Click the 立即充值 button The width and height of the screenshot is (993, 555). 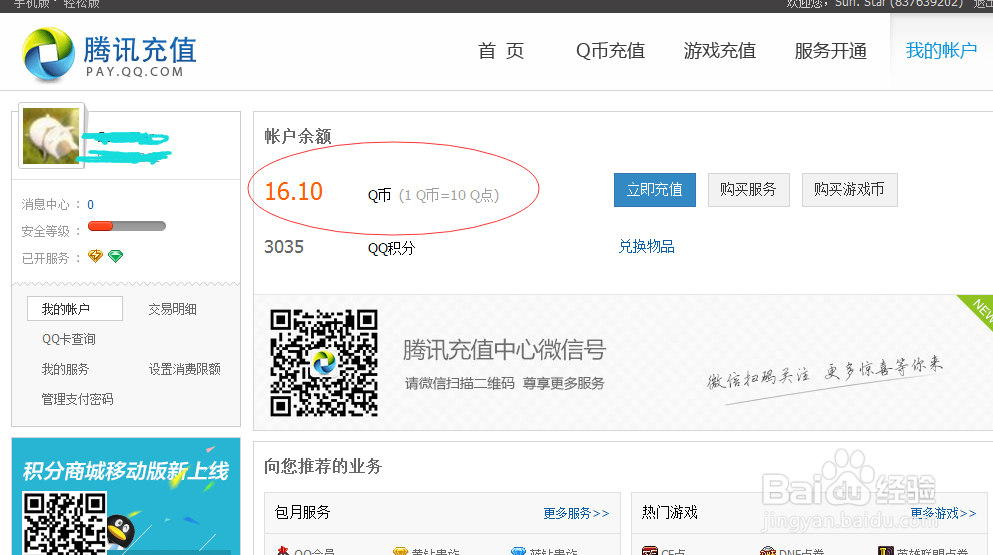pyautogui.click(x=655, y=189)
